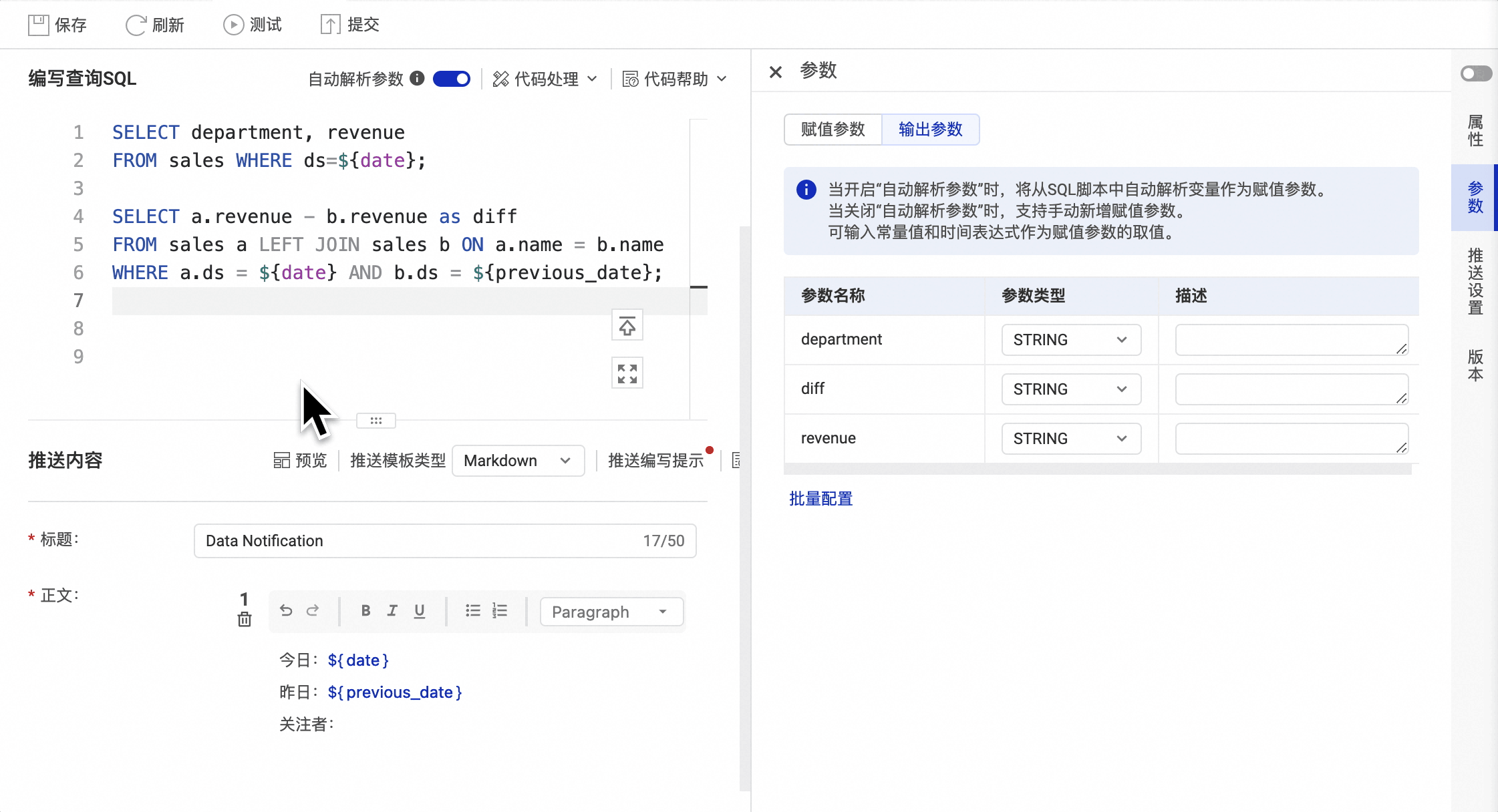Click the ${previous_date} variable link
The width and height of the screenshot is (1498, 812).
tap(396, 692)
